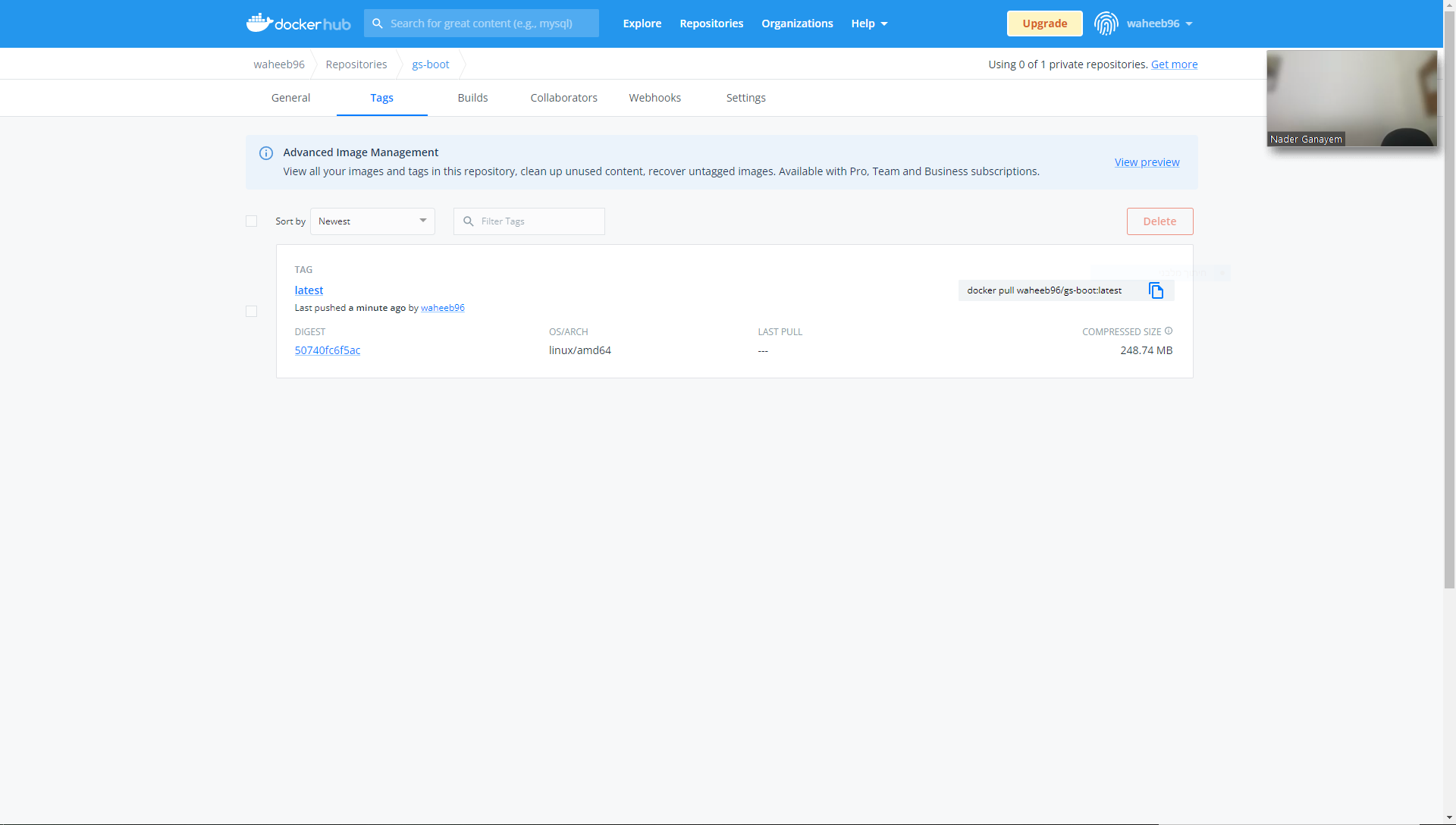Screen dimensions: 1456x825
Task: Click the Get more private repositories link
Action: tap(1174, 64)
